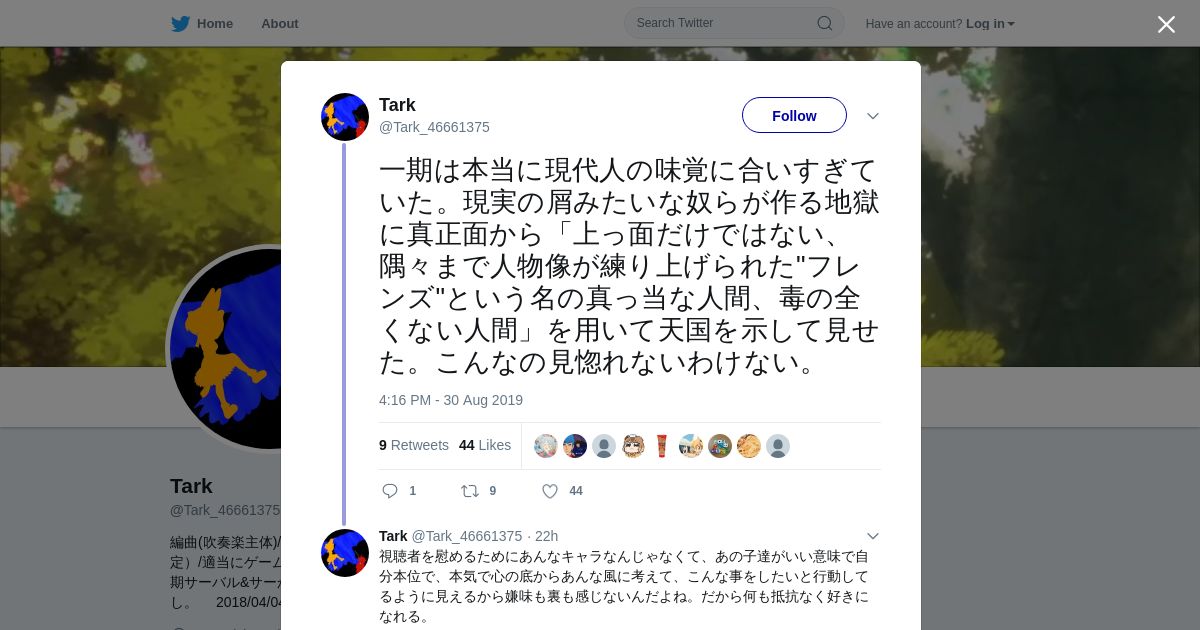This screenshot has width=1200, height=630.
Task: Click the search magnifier icon
Action: point(825,23)
